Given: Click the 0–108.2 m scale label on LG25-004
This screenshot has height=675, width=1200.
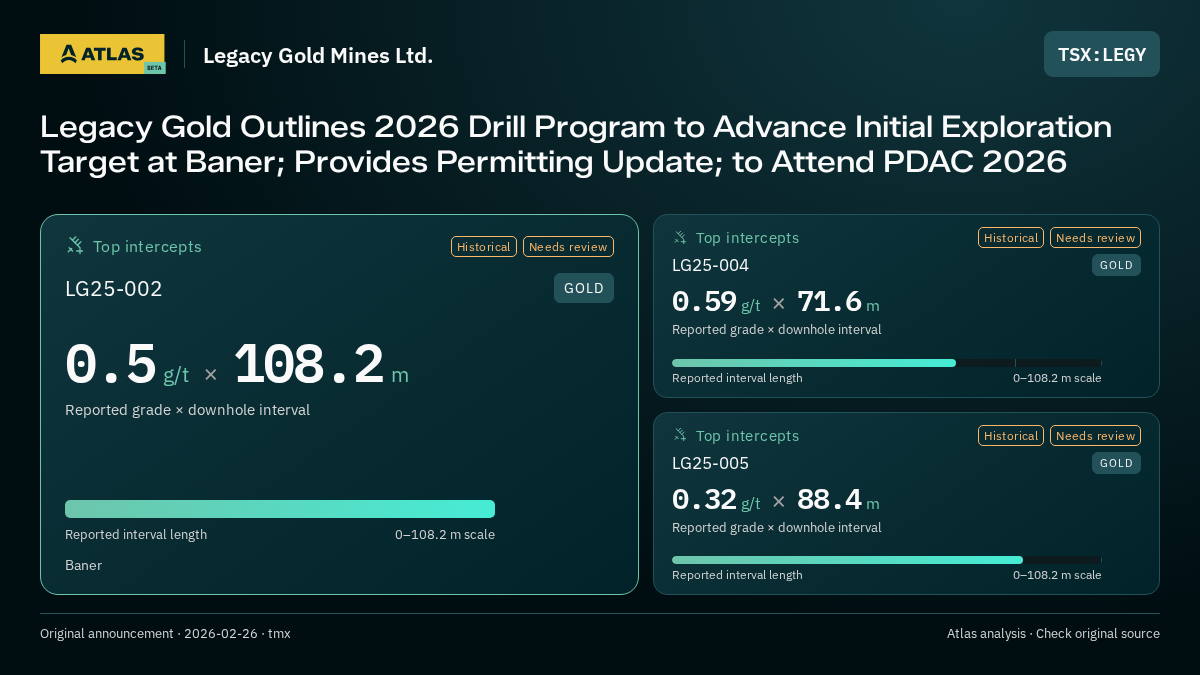Looking at the screenshot, I should (x=1057, y=378).
